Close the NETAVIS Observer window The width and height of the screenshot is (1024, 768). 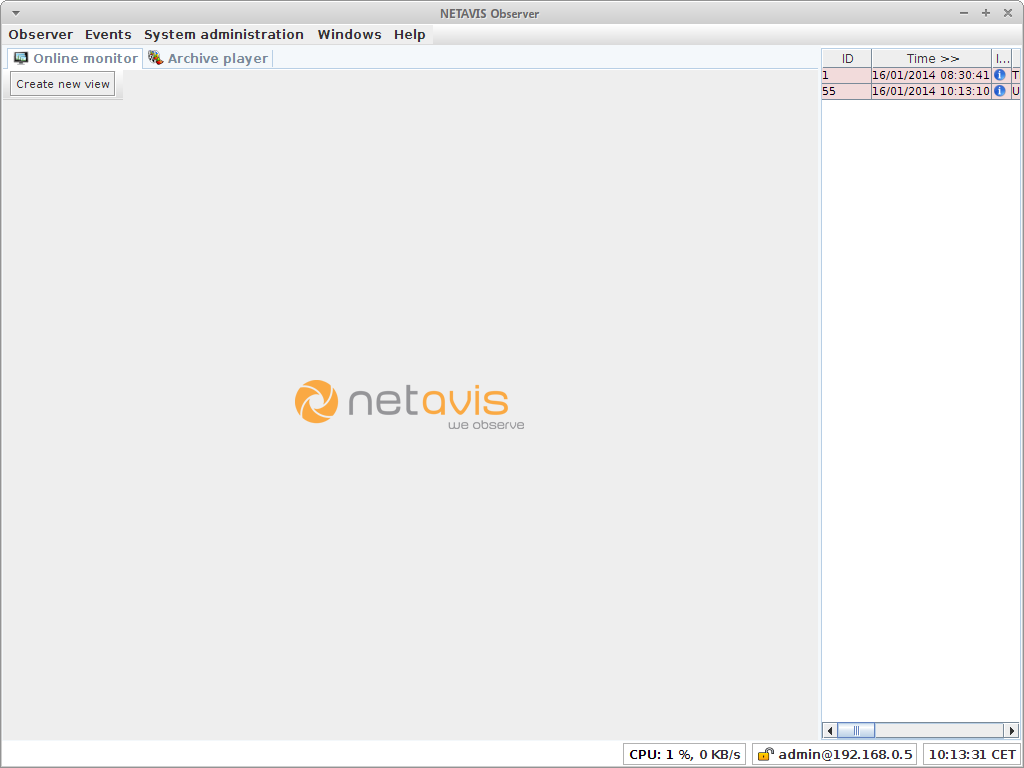pos(1008,13)
